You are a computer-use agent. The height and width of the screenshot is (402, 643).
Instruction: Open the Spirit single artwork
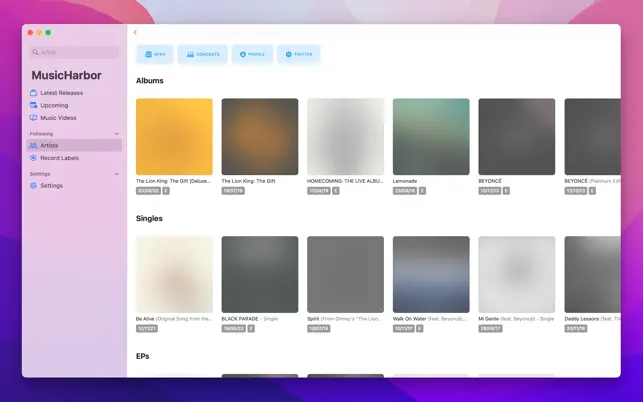coord(346,274)
